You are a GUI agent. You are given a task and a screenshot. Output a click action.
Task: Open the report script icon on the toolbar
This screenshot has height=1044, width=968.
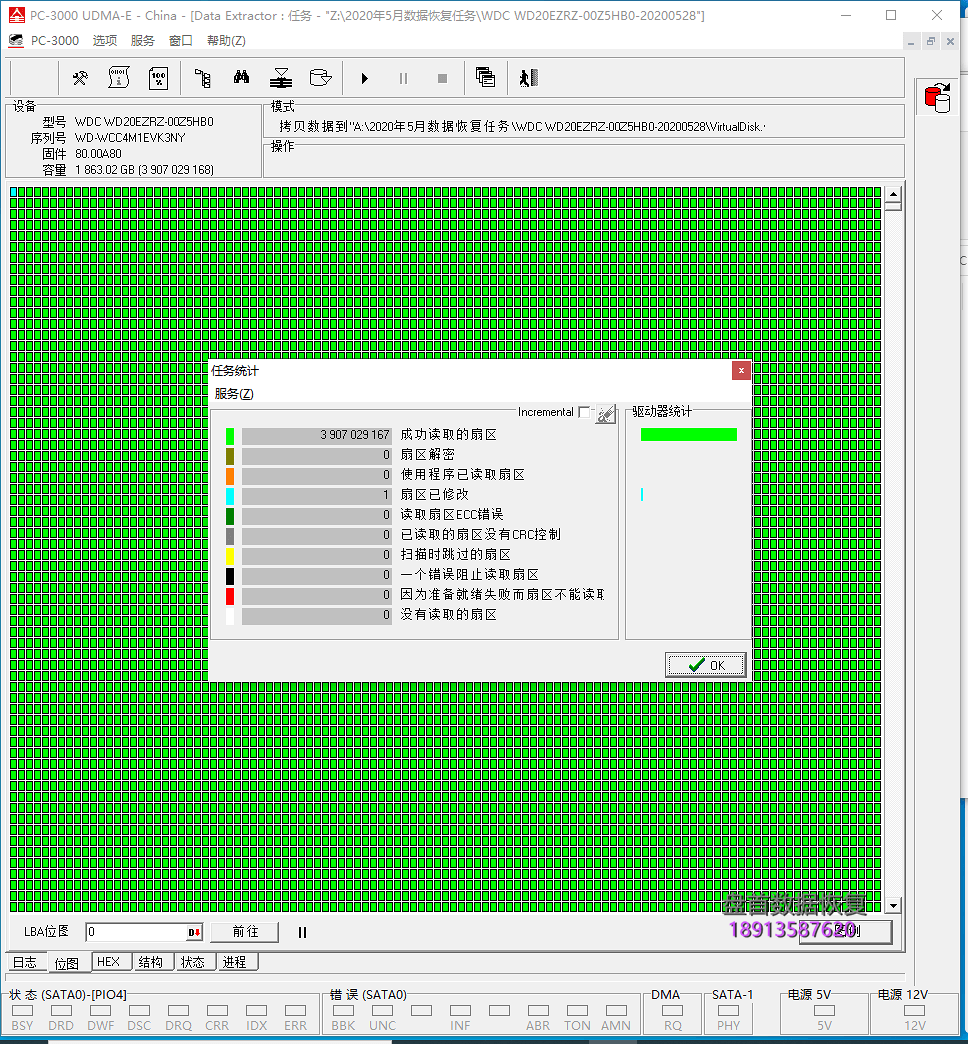(x=119, y=77)
